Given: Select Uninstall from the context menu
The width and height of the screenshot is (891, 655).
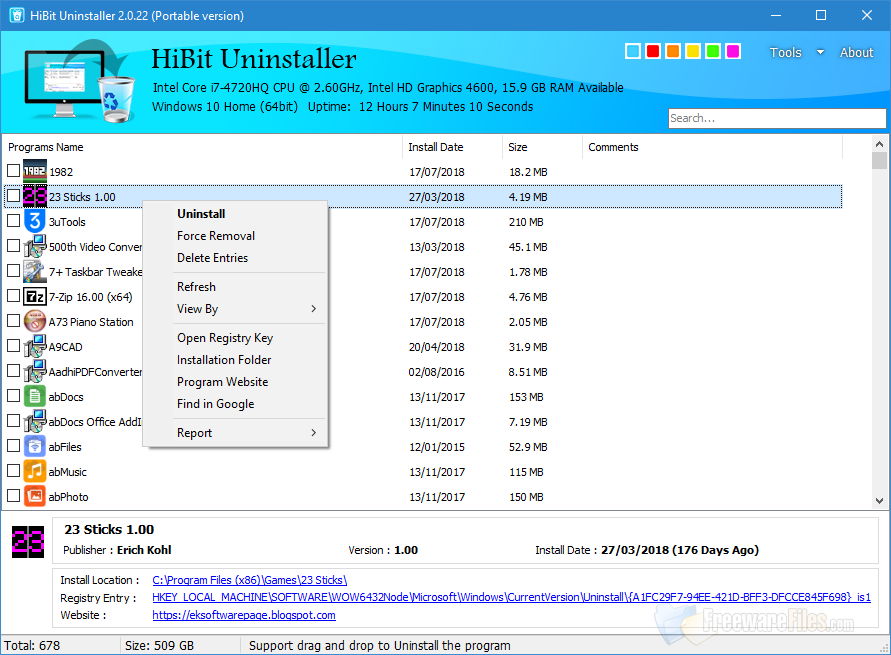Looking at the screenshot, I should click(200, 213).
